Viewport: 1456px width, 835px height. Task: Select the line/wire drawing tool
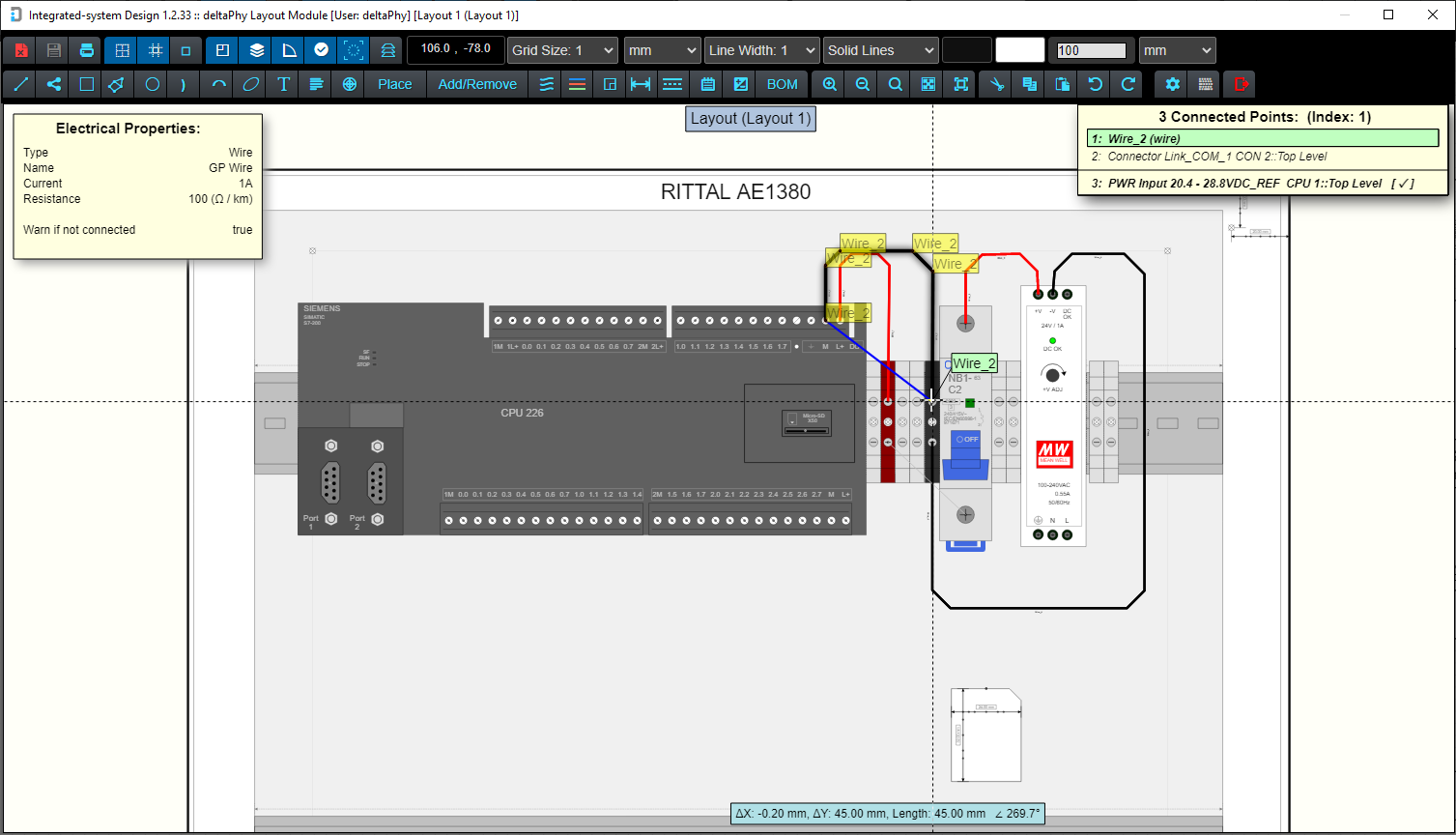click(20, 84)
